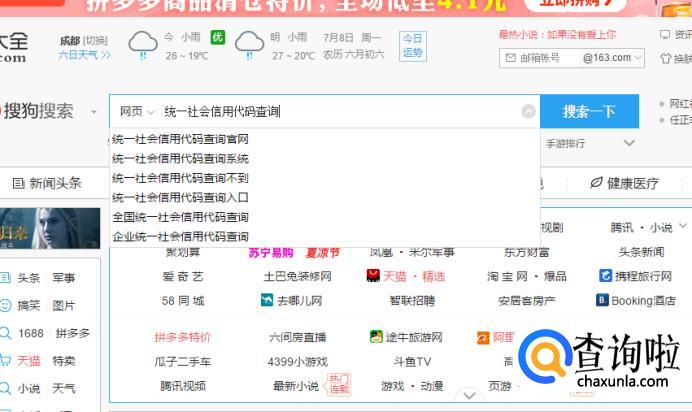Click the 搜索一下 search button
Viewport: 692px width, 412px height.
coord(589,111)
